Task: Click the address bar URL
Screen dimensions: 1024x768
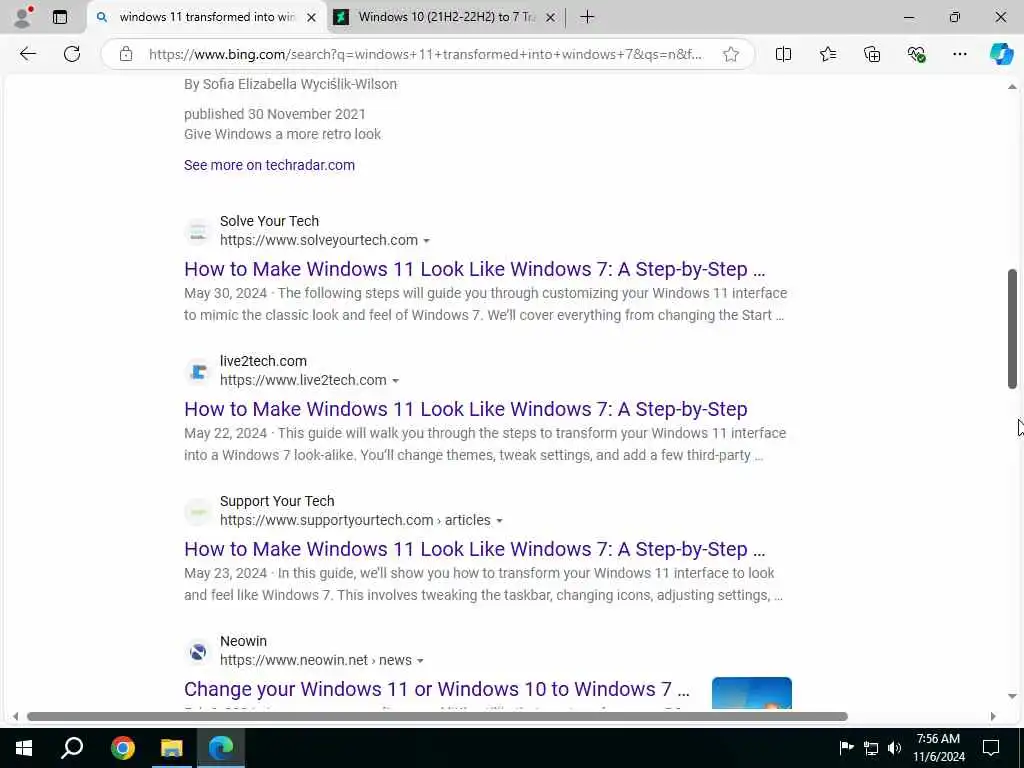Action: [x=425, y=54]
